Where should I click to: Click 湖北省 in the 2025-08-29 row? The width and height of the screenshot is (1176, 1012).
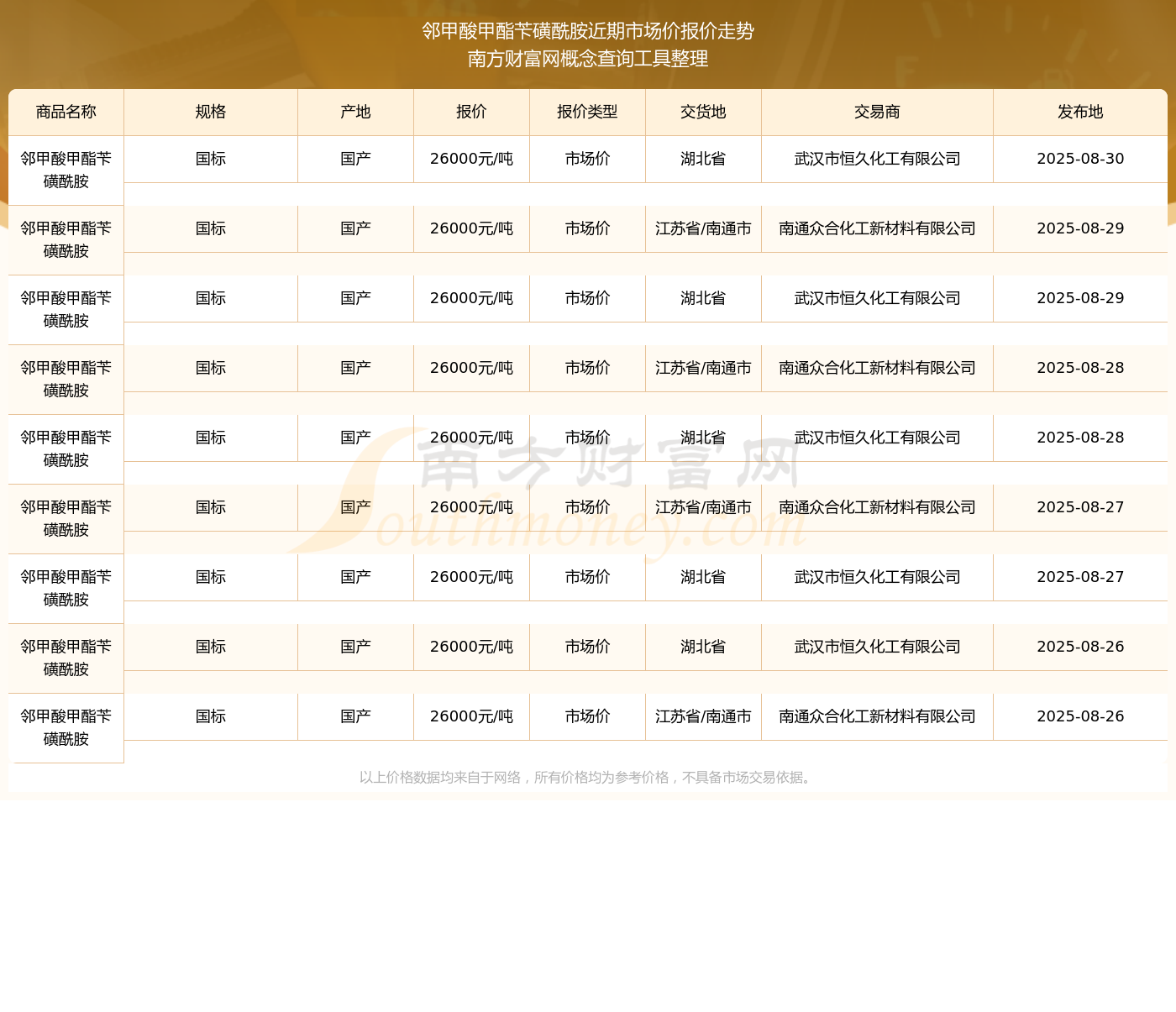(x=703, y=298)
